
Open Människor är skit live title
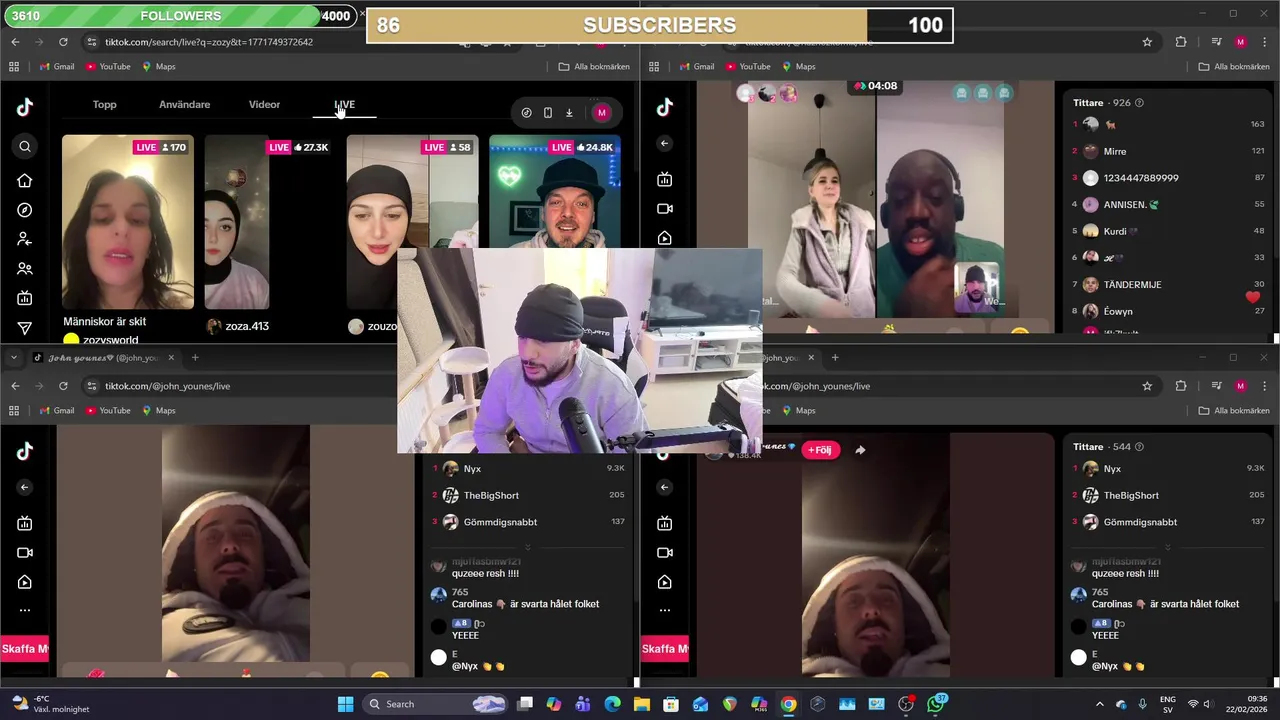[104, 322]
